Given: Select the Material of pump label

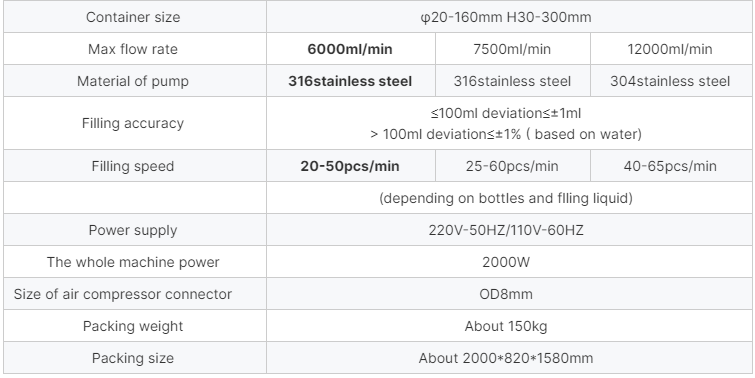Looking at the screenshot, I should click(x=133, y=81).
